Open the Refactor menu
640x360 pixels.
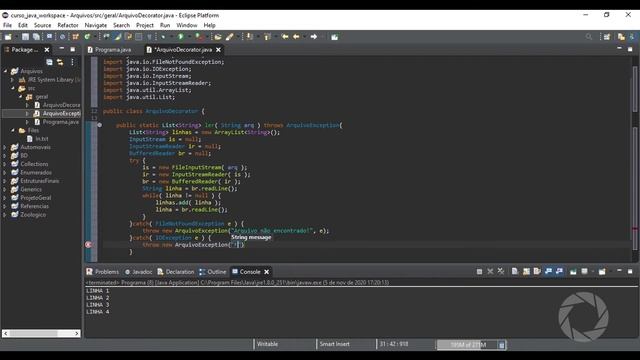coord(68,25)
